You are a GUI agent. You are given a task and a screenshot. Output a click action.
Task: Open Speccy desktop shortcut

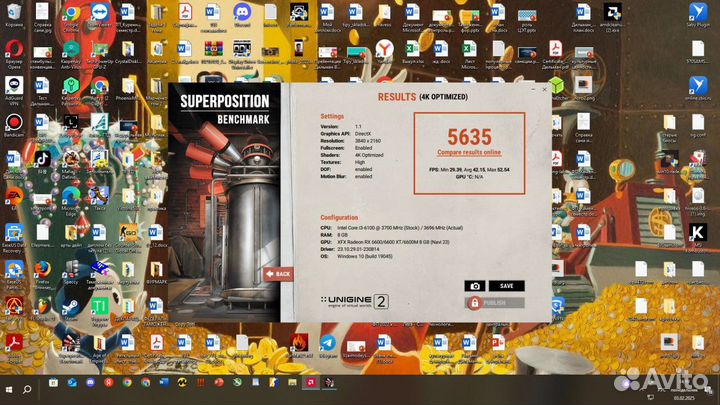coord(71,272)
